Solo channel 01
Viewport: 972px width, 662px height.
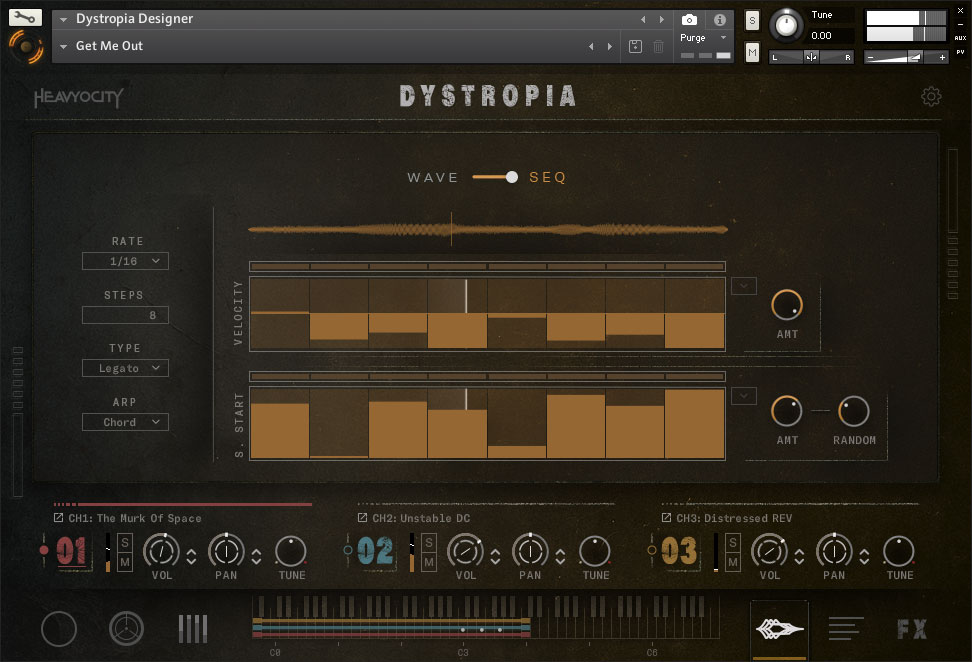coord(125,542)
